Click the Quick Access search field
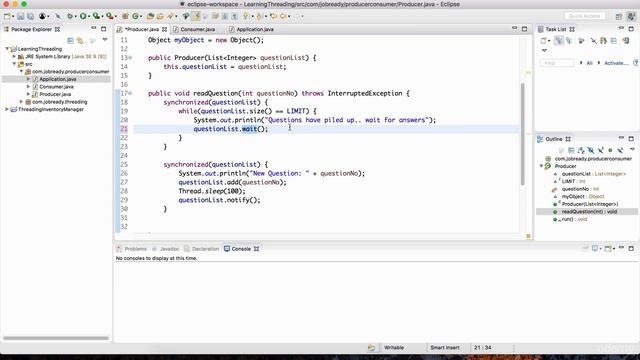The width and height of the screenshot is (640, 360). tap(584, 16)
